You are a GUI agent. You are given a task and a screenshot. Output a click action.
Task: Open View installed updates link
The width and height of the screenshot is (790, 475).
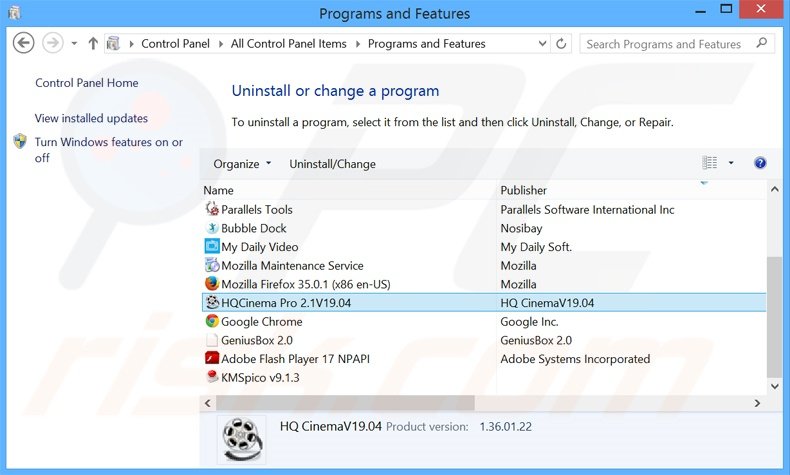point(91,118)
